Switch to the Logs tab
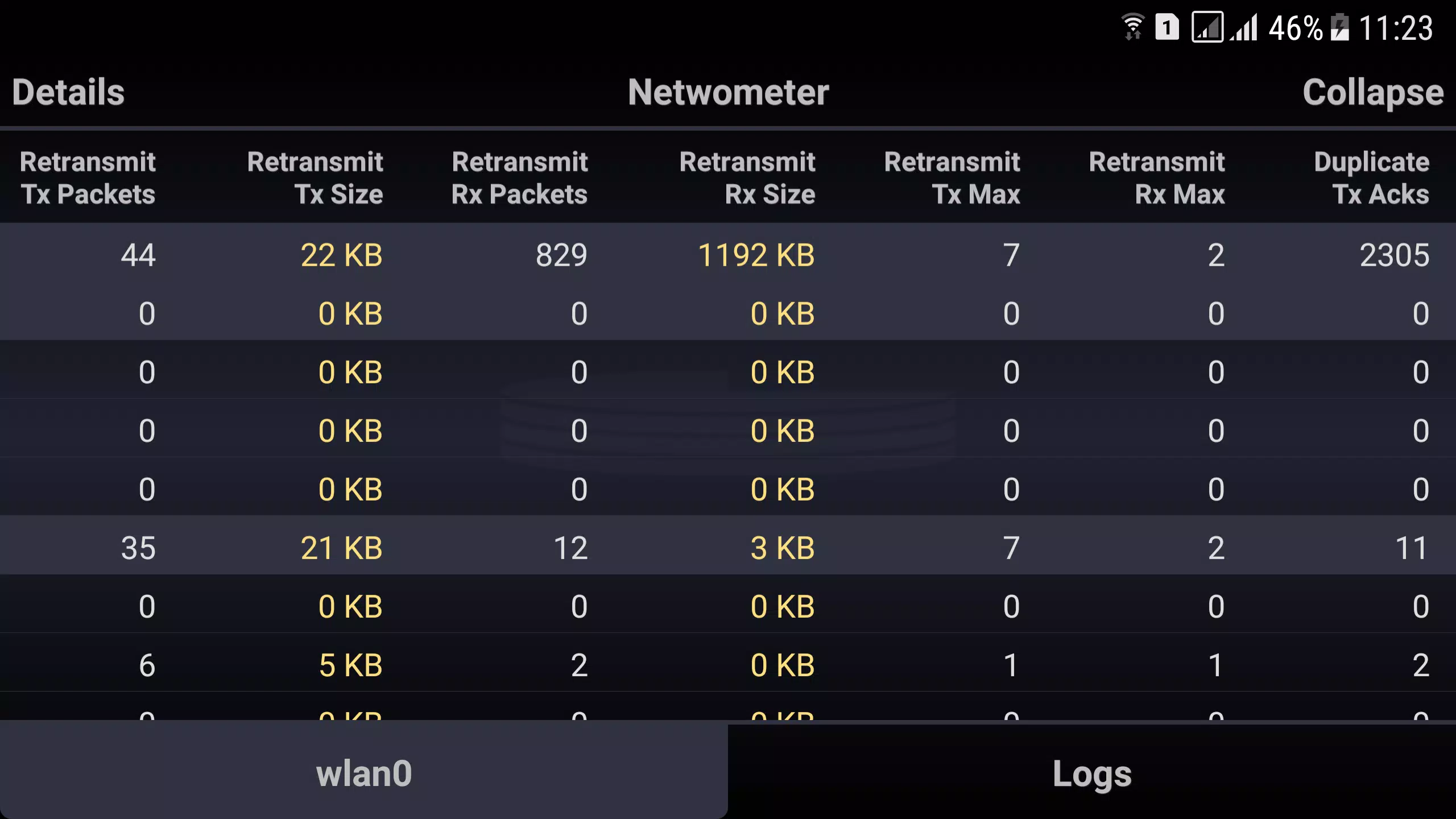This screenshot has height=819, width=1456. [x=1092, y=773]
